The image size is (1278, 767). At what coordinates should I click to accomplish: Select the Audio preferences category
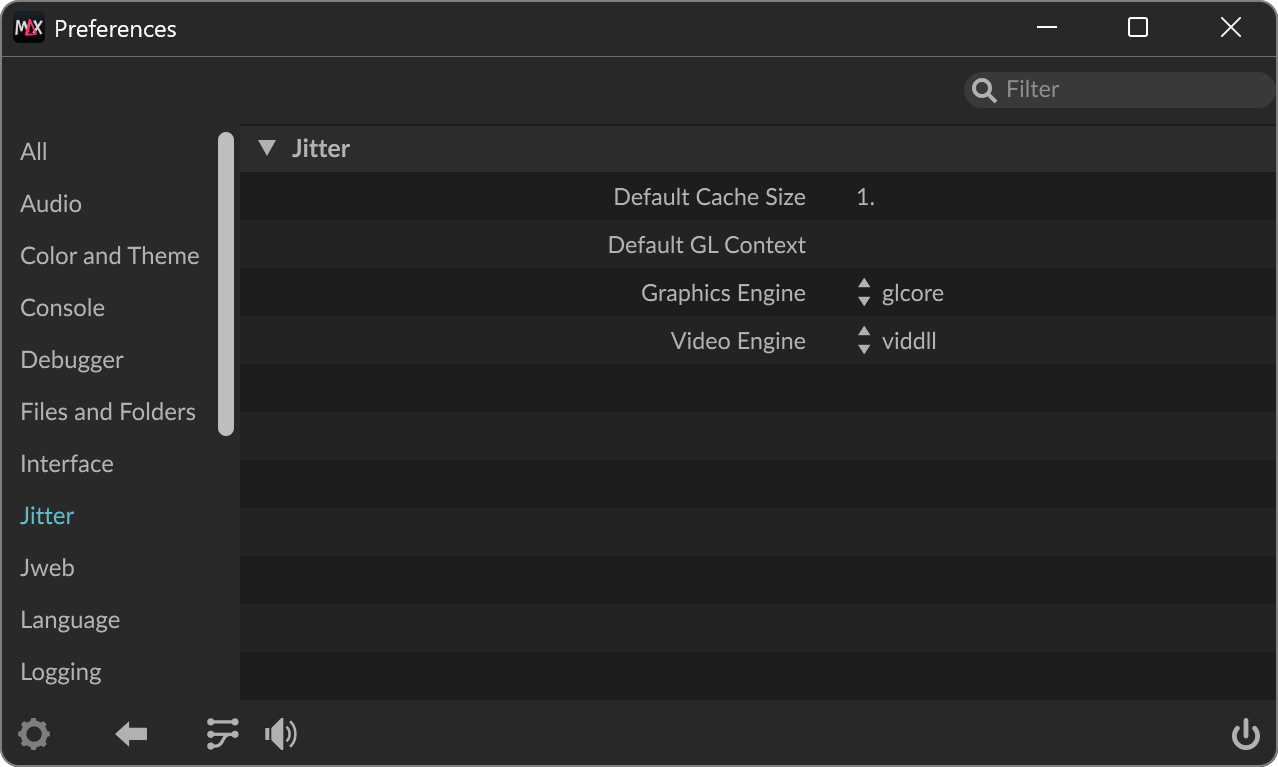pos(50,203)
